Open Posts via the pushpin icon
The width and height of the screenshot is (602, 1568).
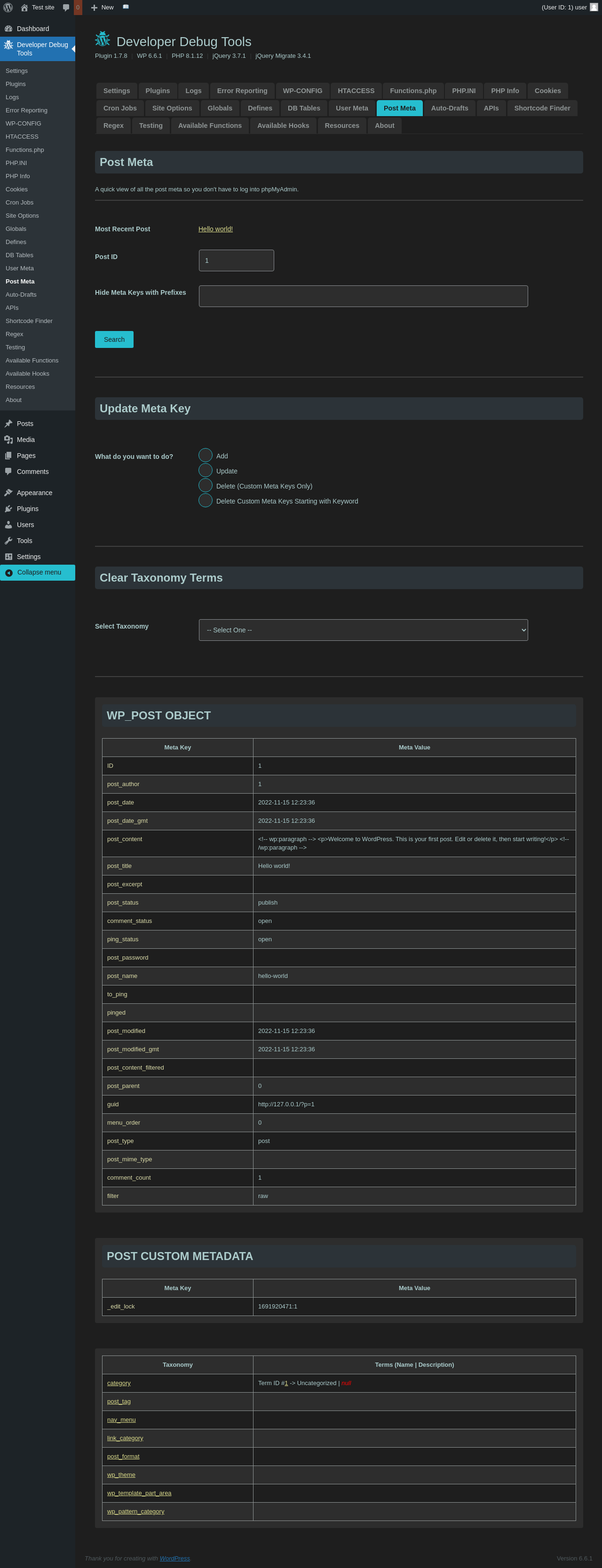(8, 424)
